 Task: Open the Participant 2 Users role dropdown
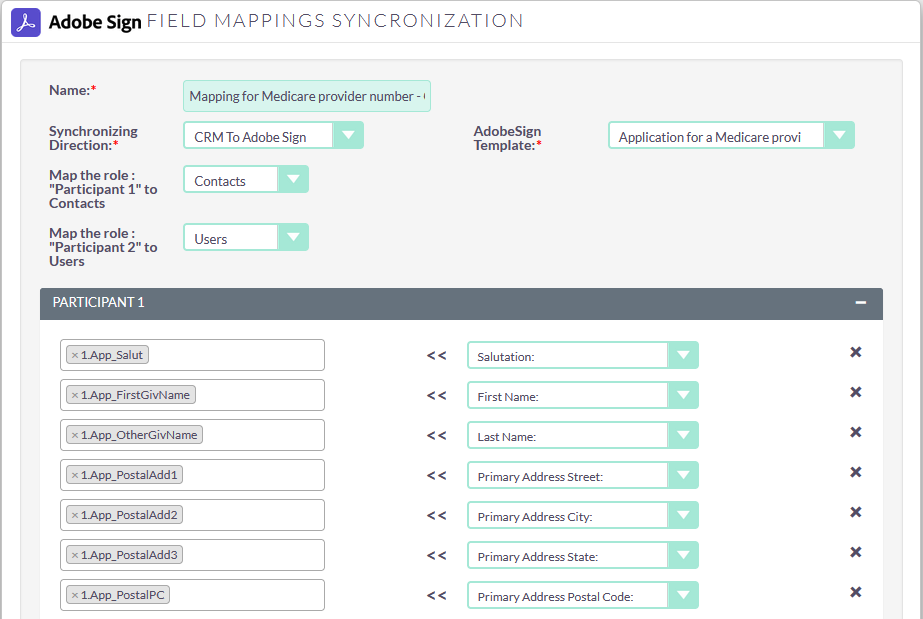click(x=246, y=237)
